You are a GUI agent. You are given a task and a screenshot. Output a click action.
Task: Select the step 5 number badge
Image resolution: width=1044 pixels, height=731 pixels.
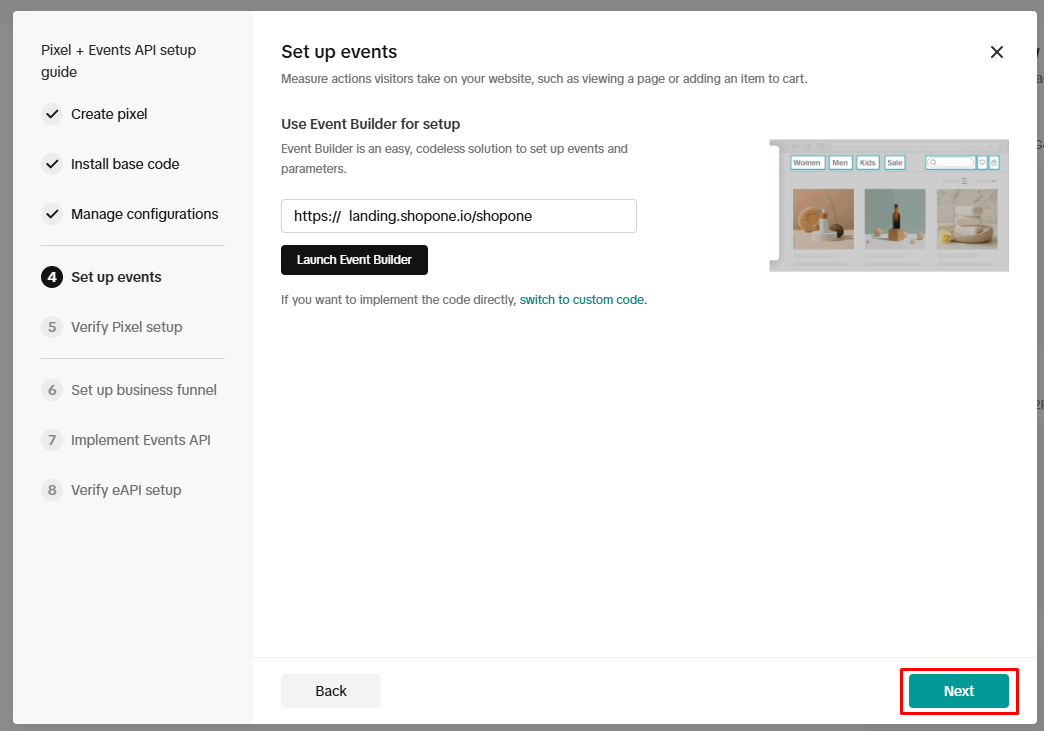pyautogui.click(x=52, y=327)
